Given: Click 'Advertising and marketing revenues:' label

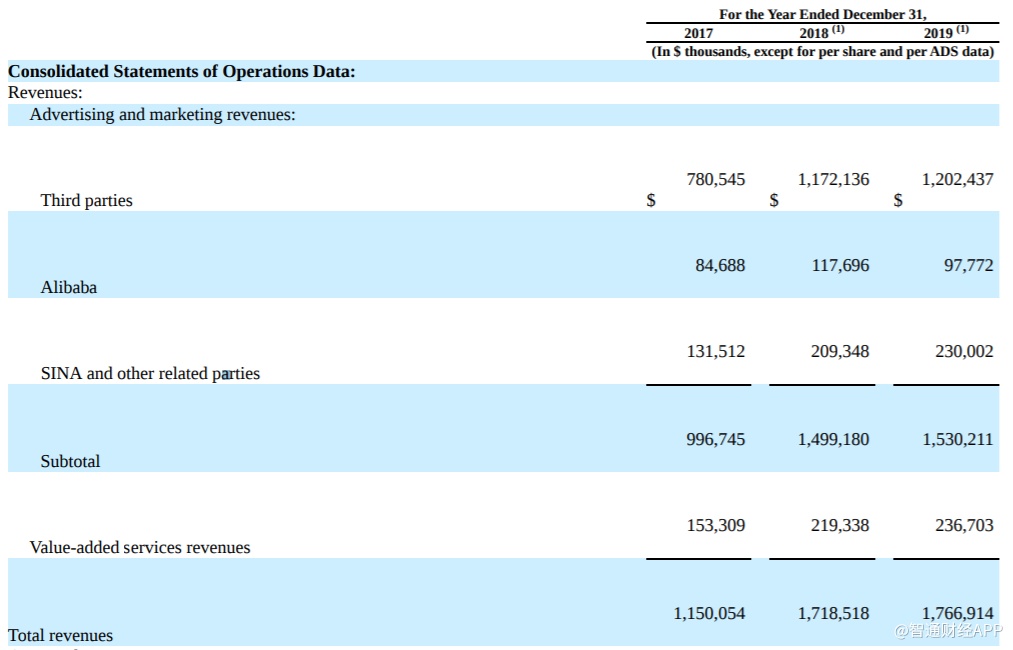Looking at the screenshot, I should click(162, 114).
